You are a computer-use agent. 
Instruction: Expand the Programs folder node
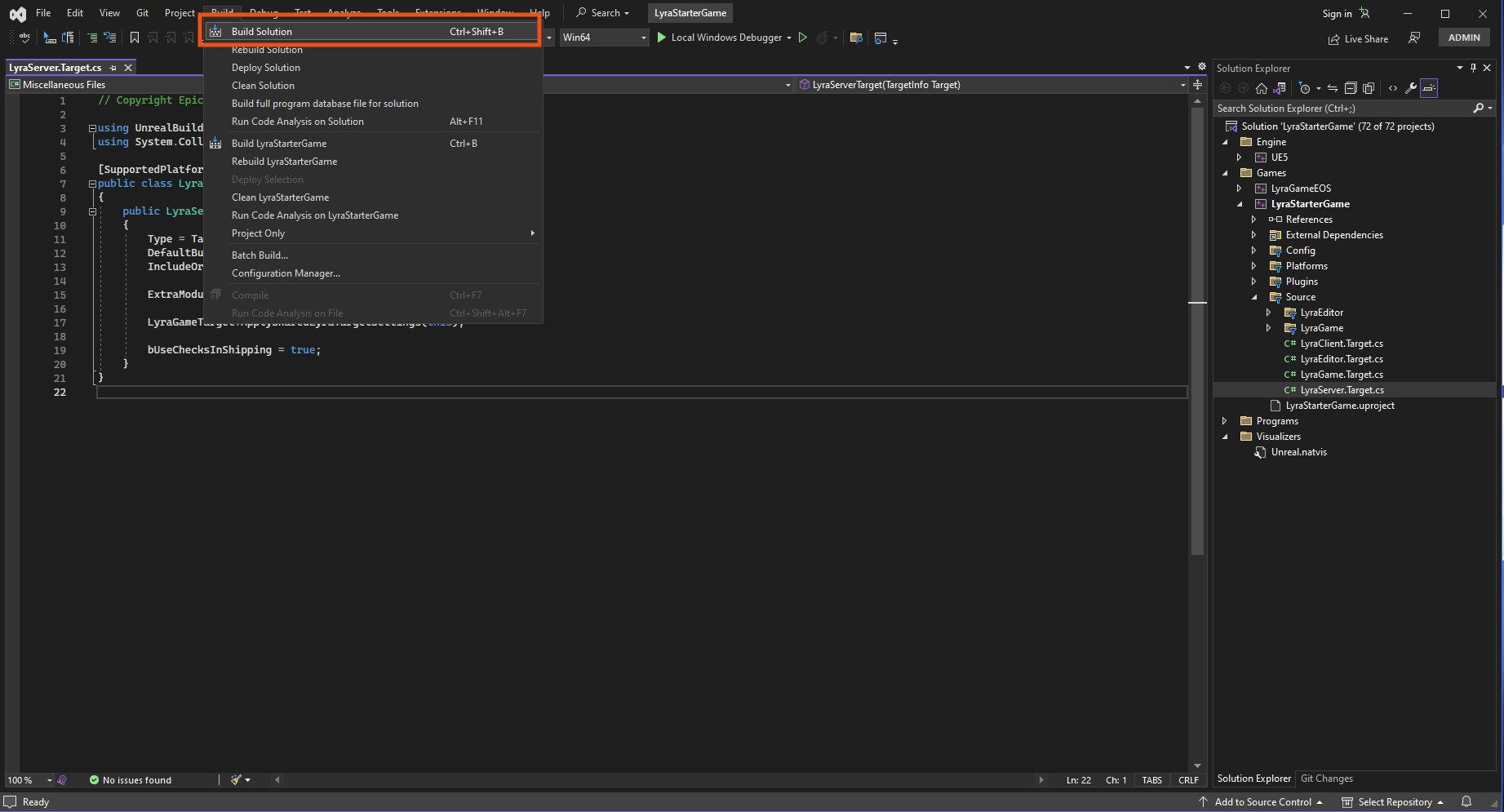pos(1225,421)
